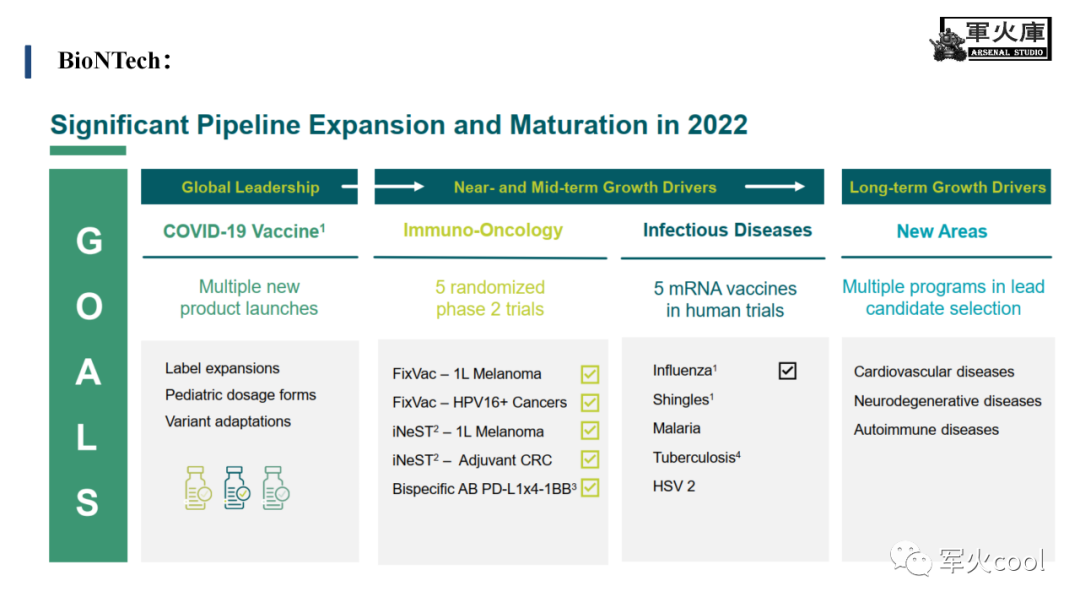Click the New Areas column heading
The width and height of the screenshot is (1080, 608).
(942, 231)
